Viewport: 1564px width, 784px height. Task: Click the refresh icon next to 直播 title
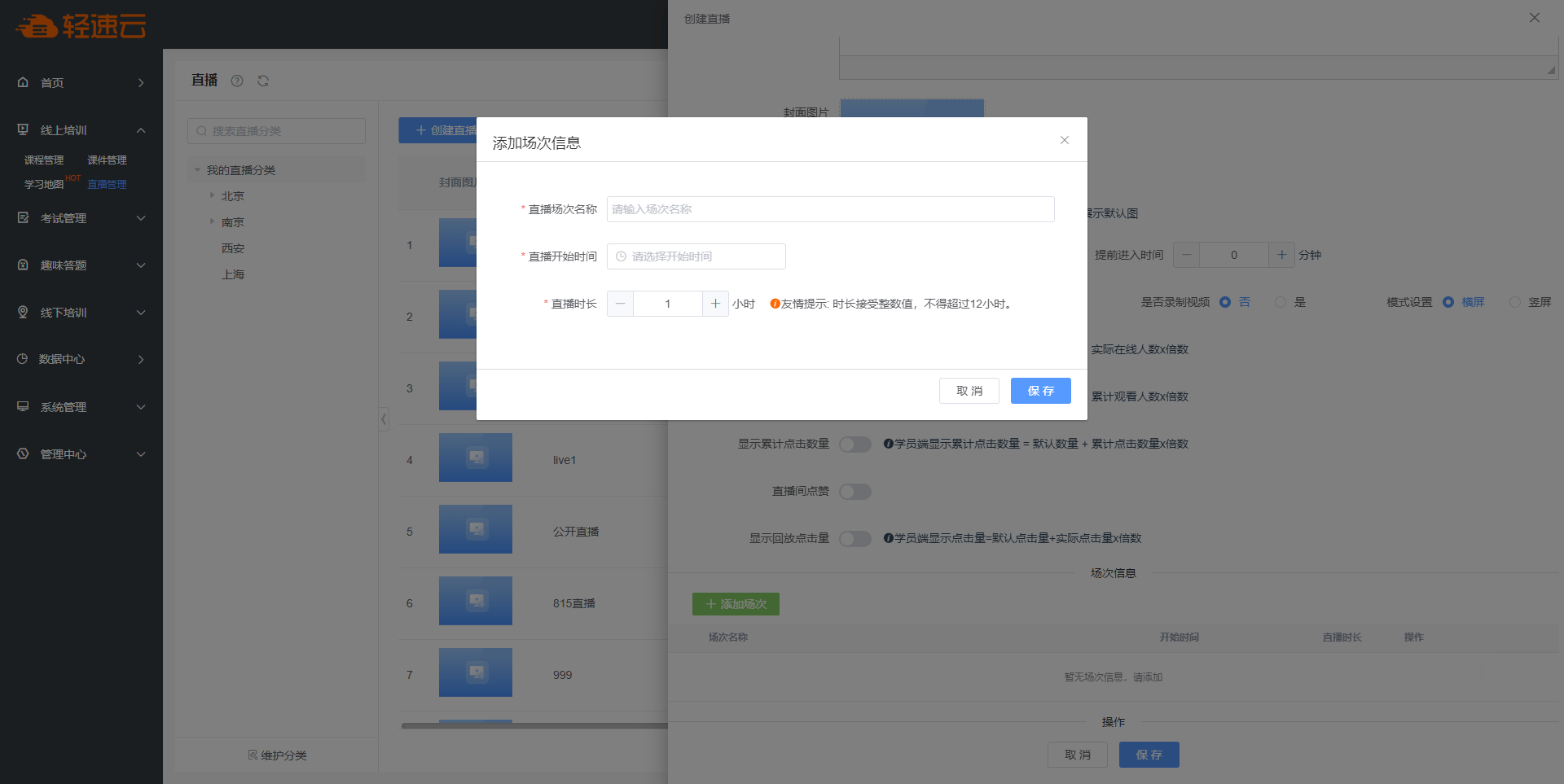263,81
